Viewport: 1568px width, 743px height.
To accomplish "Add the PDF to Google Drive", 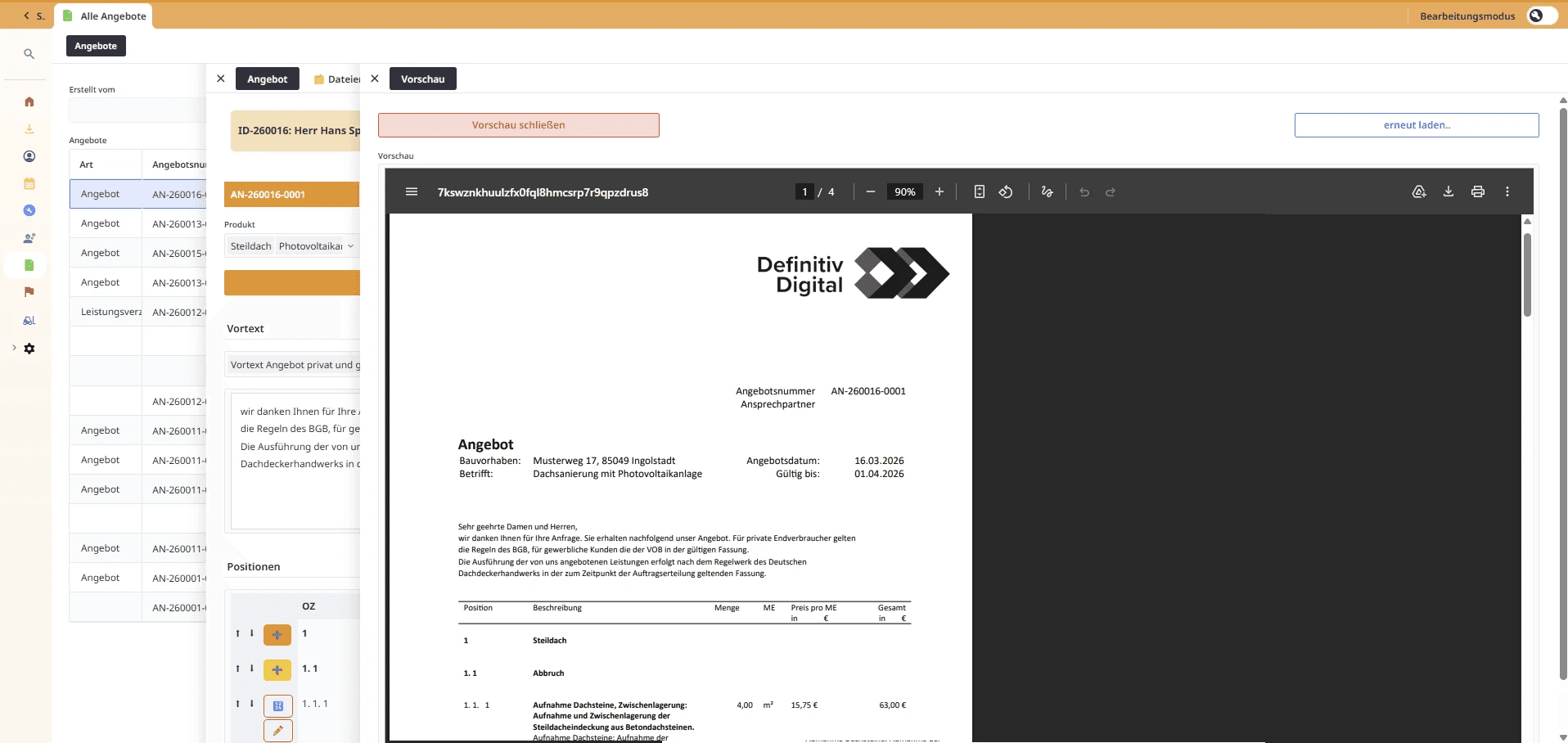I will 1420,191.
